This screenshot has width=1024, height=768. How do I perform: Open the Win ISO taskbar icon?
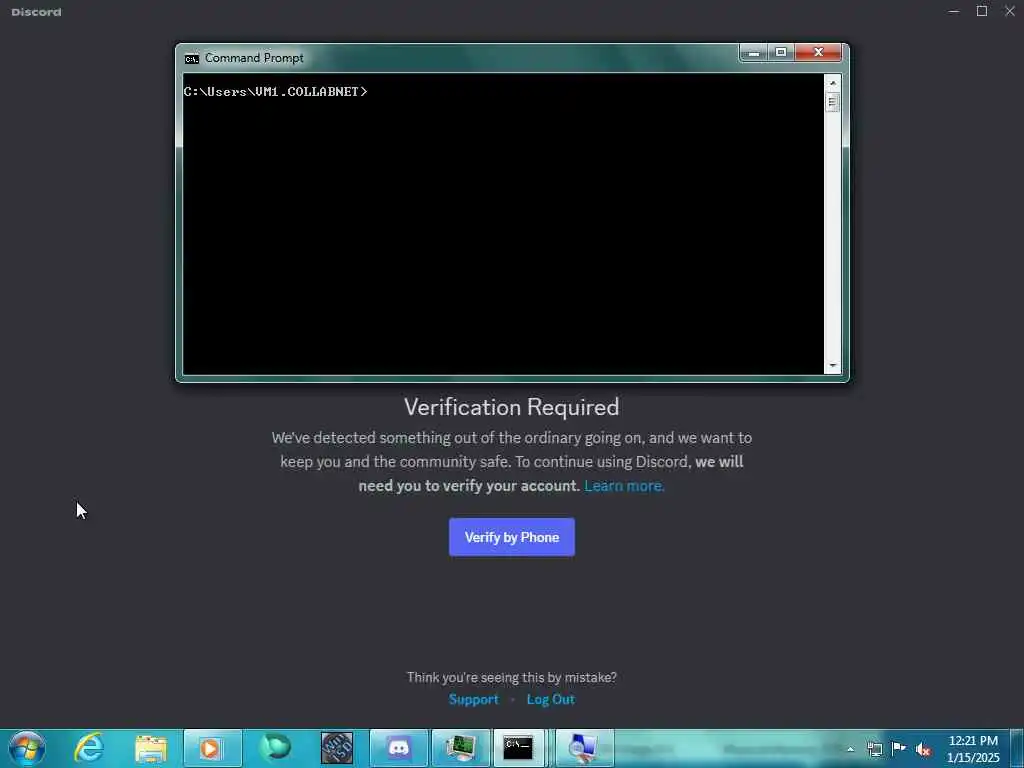pos(337,748)
